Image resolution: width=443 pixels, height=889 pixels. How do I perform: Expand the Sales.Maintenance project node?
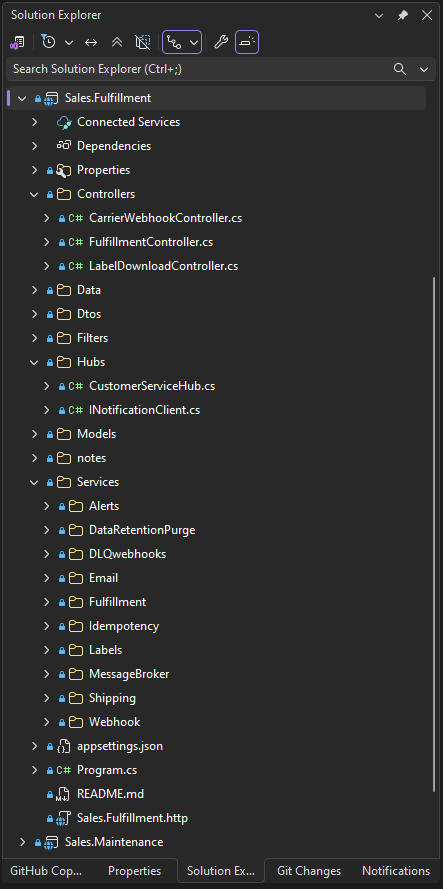[23, 843]
